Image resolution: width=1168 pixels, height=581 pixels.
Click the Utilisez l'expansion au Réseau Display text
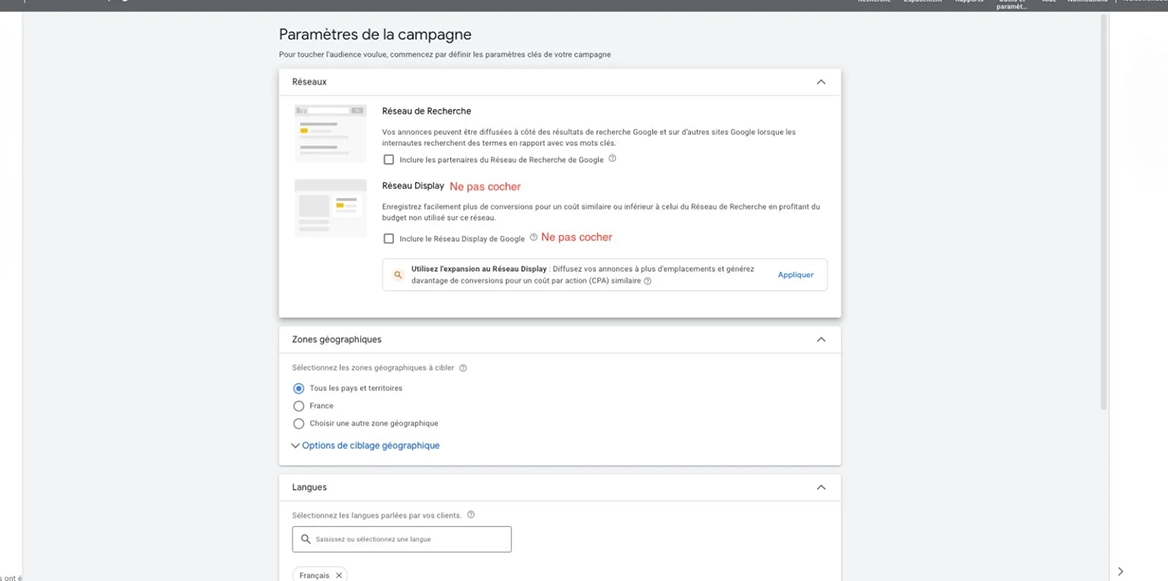(479, 268)
